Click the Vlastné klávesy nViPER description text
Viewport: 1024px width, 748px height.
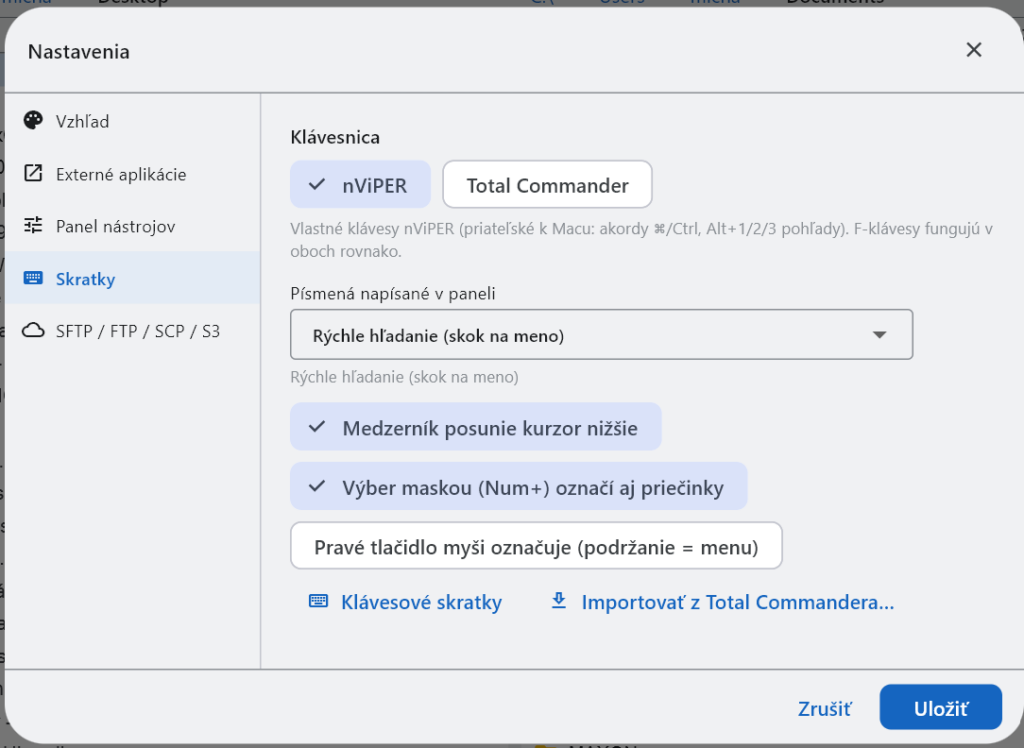641,240
